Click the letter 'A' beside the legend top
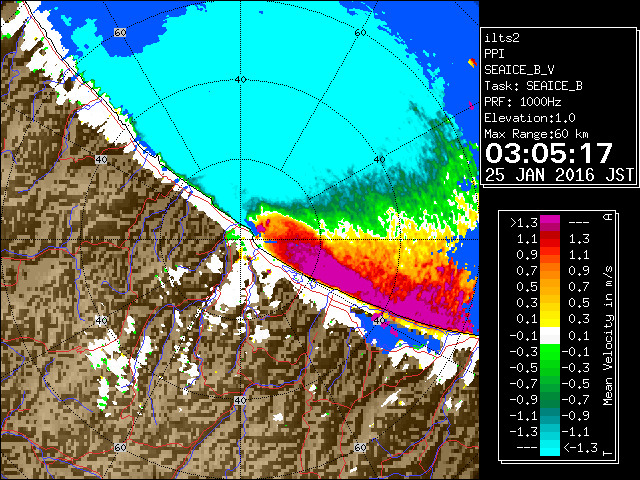Screen dimensions: 640x480 point(608,217)
